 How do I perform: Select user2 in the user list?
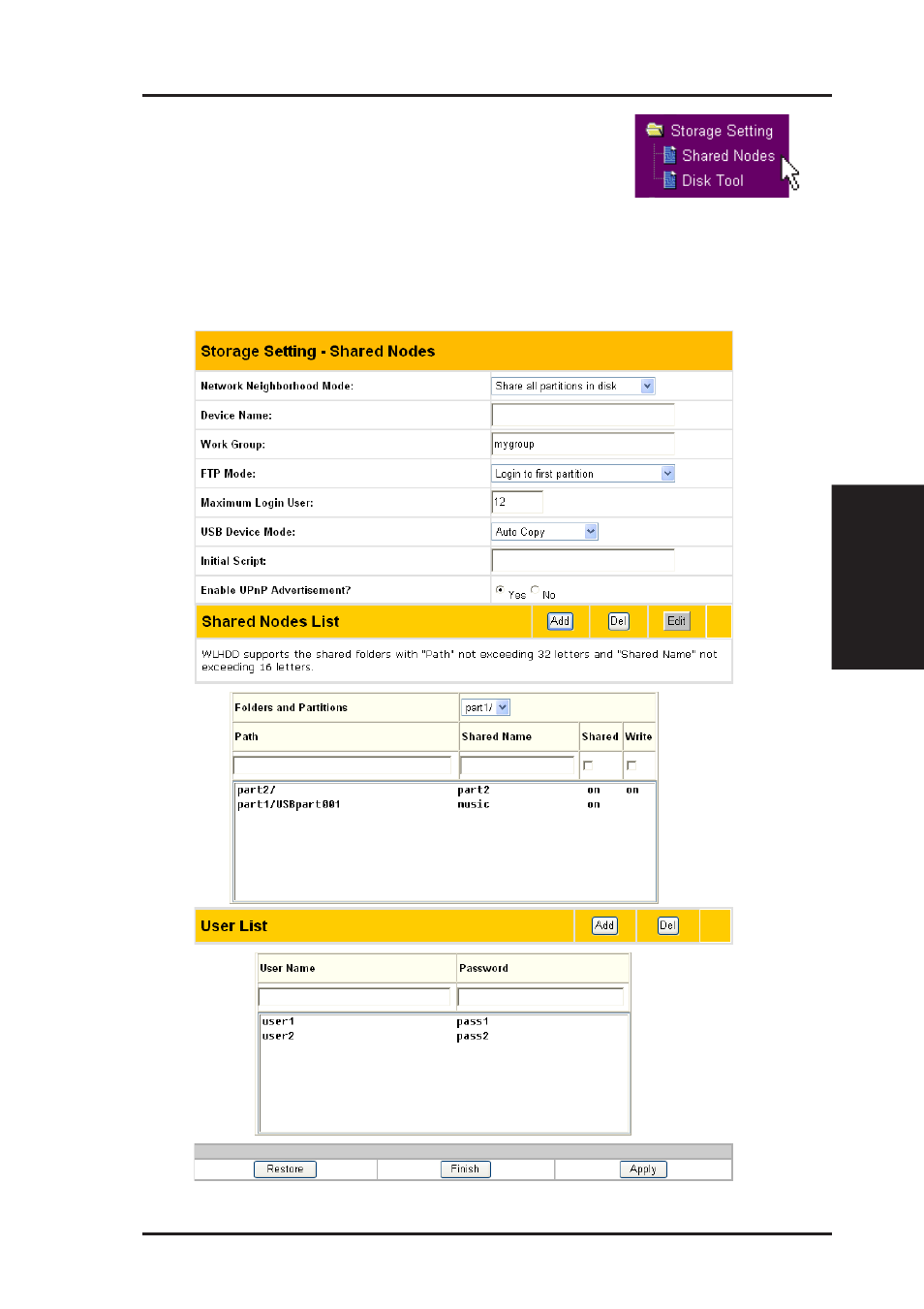pos(279,1036)
